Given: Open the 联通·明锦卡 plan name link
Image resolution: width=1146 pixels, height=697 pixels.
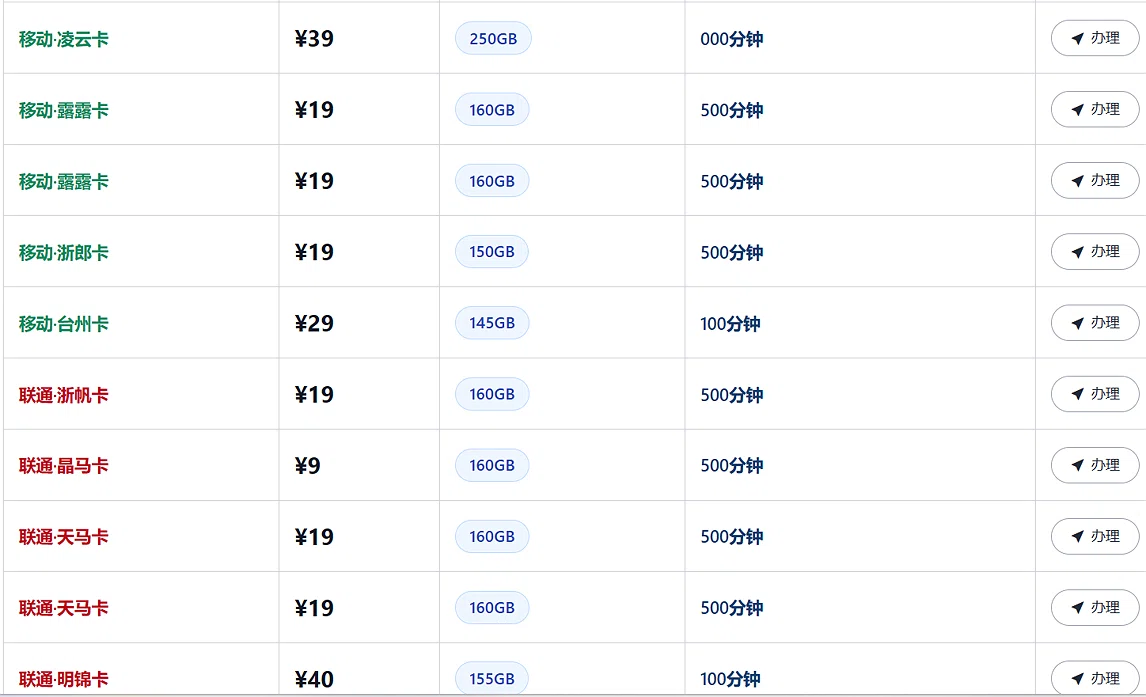Looking at the screenshot, I should click(x=64, y=679).
